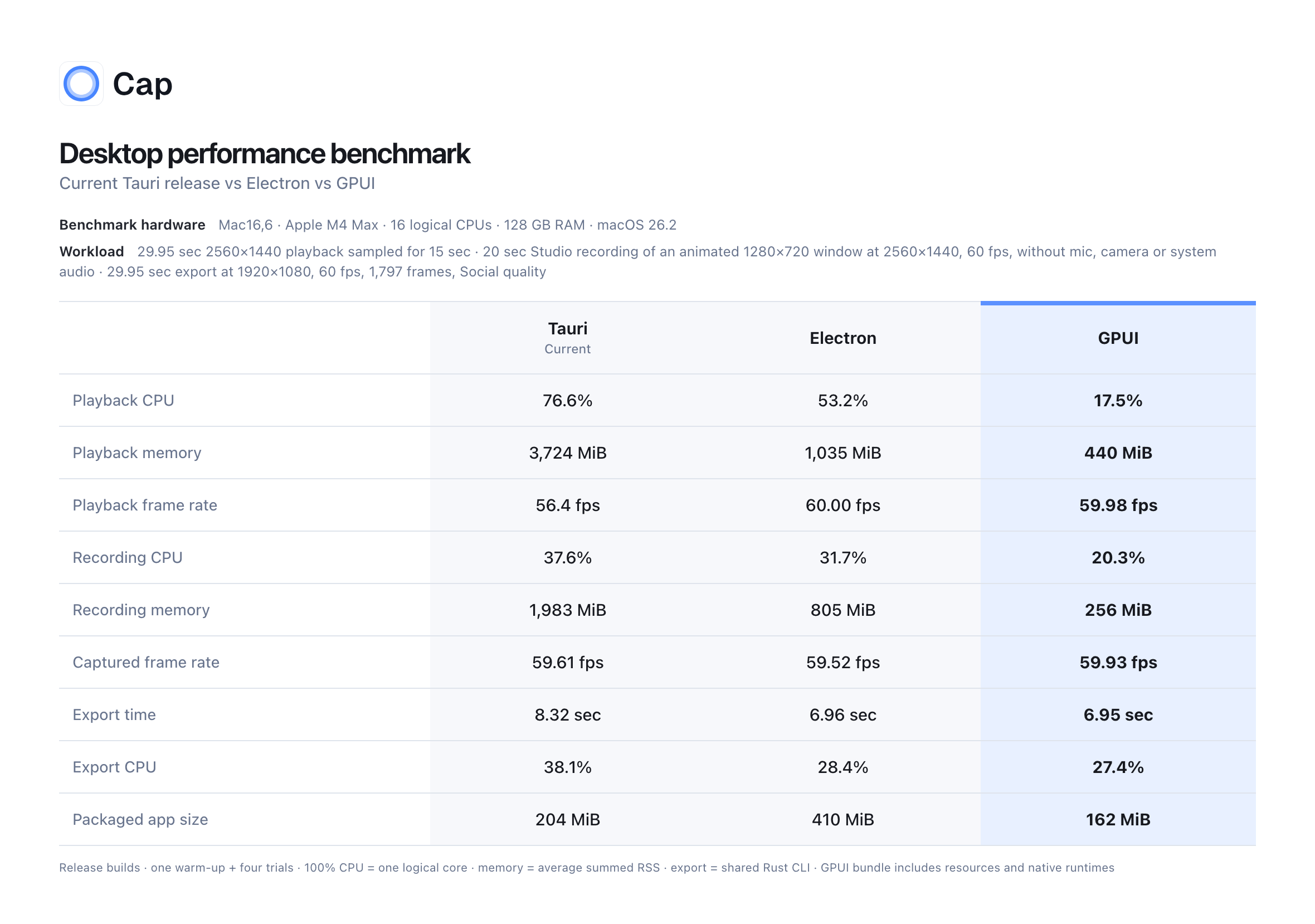The image size is (1315, 924).
Task: Click the 38.1% cell
Action: 568,767
